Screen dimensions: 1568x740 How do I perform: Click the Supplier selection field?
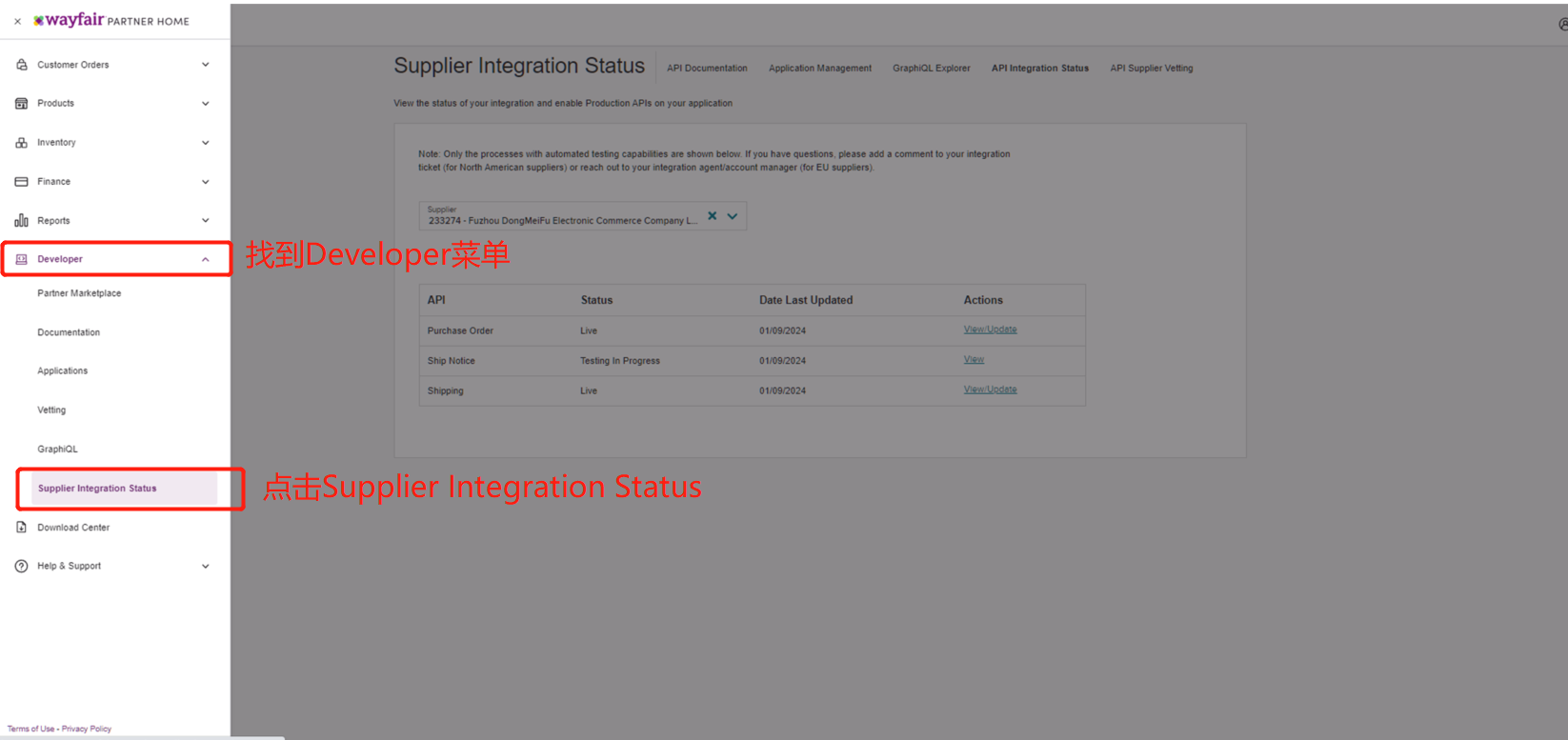click(583, 216)
